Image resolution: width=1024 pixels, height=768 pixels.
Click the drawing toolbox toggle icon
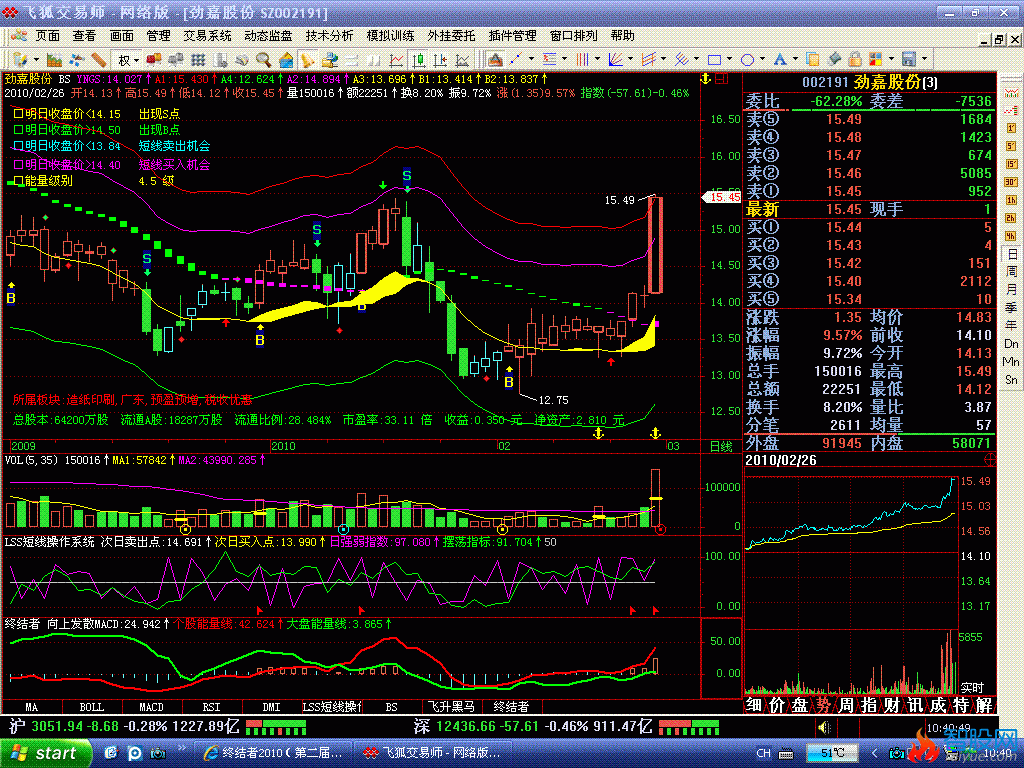(x=496, y=60)
